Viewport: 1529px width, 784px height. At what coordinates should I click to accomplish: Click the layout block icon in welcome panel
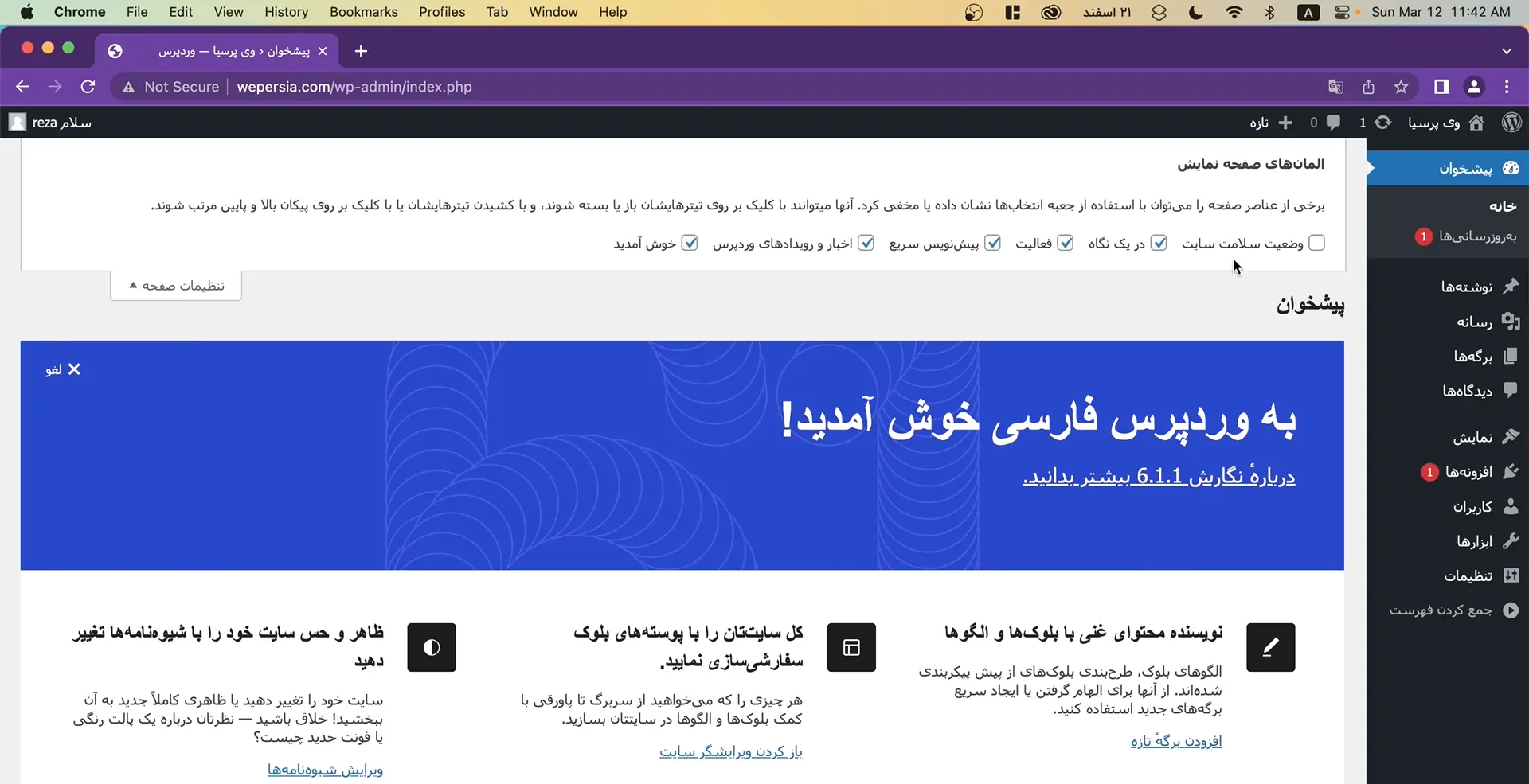[851, 647]
